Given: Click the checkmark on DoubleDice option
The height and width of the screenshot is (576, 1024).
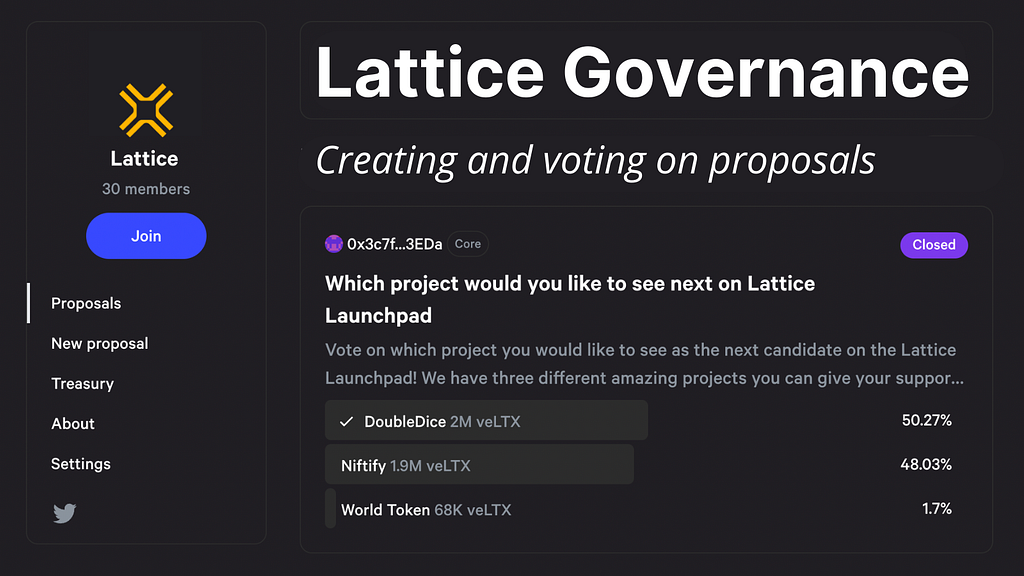Looking at the screenshot, I should [x=346, y=422].
